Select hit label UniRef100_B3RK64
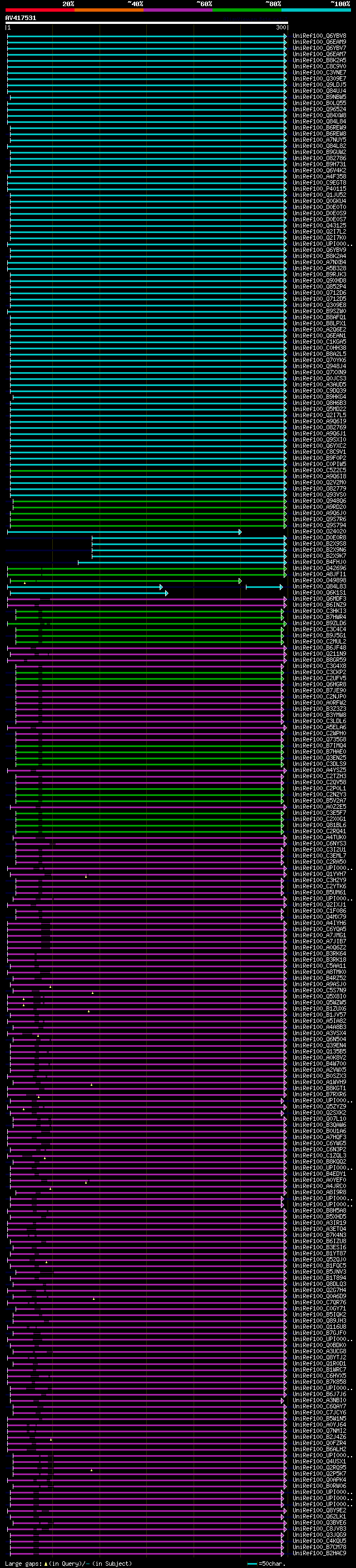The image size is (356, 1568). click(319, 954)
